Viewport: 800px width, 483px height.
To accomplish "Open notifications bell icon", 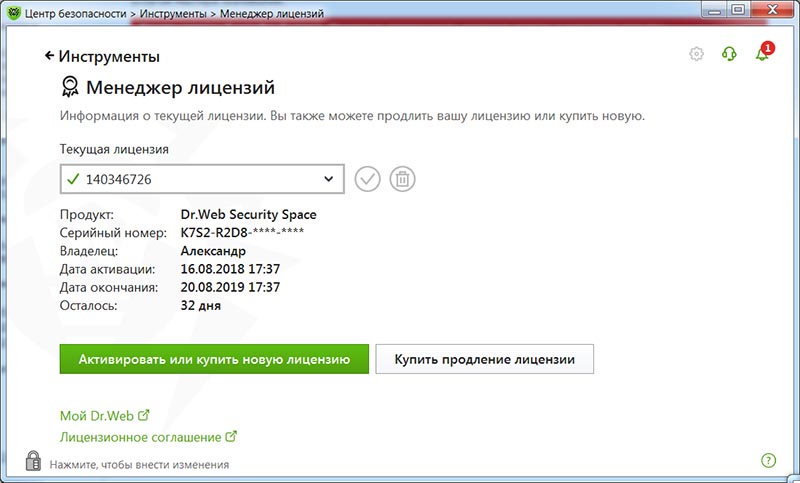I will (x=764, y=52).
